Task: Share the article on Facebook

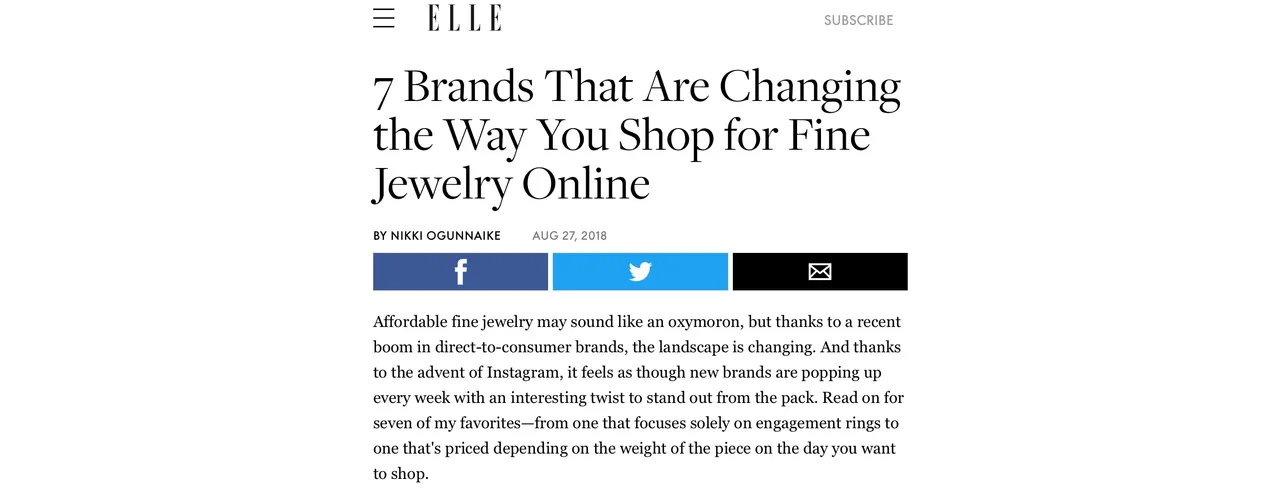Action: [460, 272]
